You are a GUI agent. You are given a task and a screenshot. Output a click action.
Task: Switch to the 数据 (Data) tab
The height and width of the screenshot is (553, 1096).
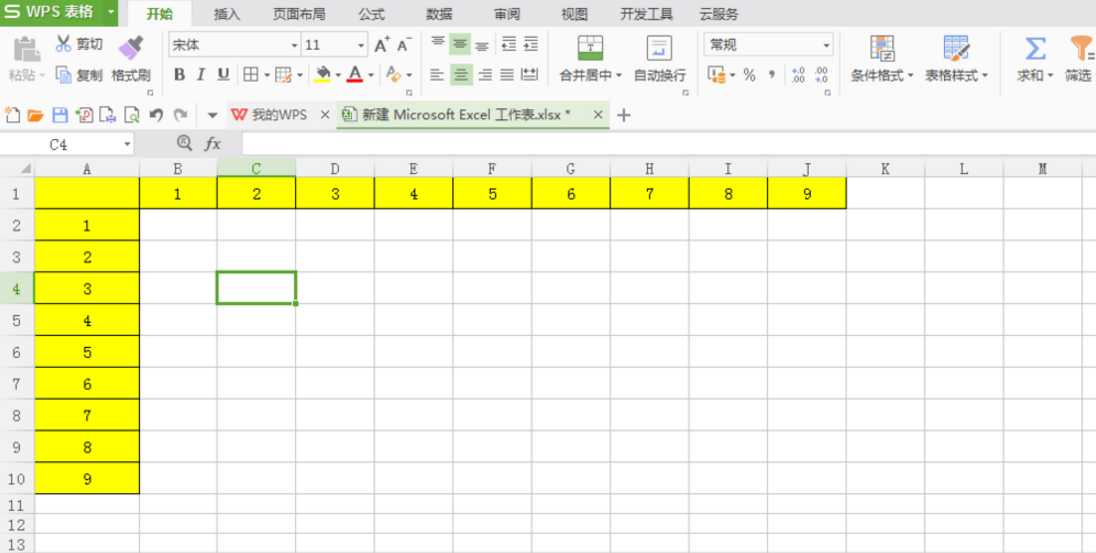439,14
